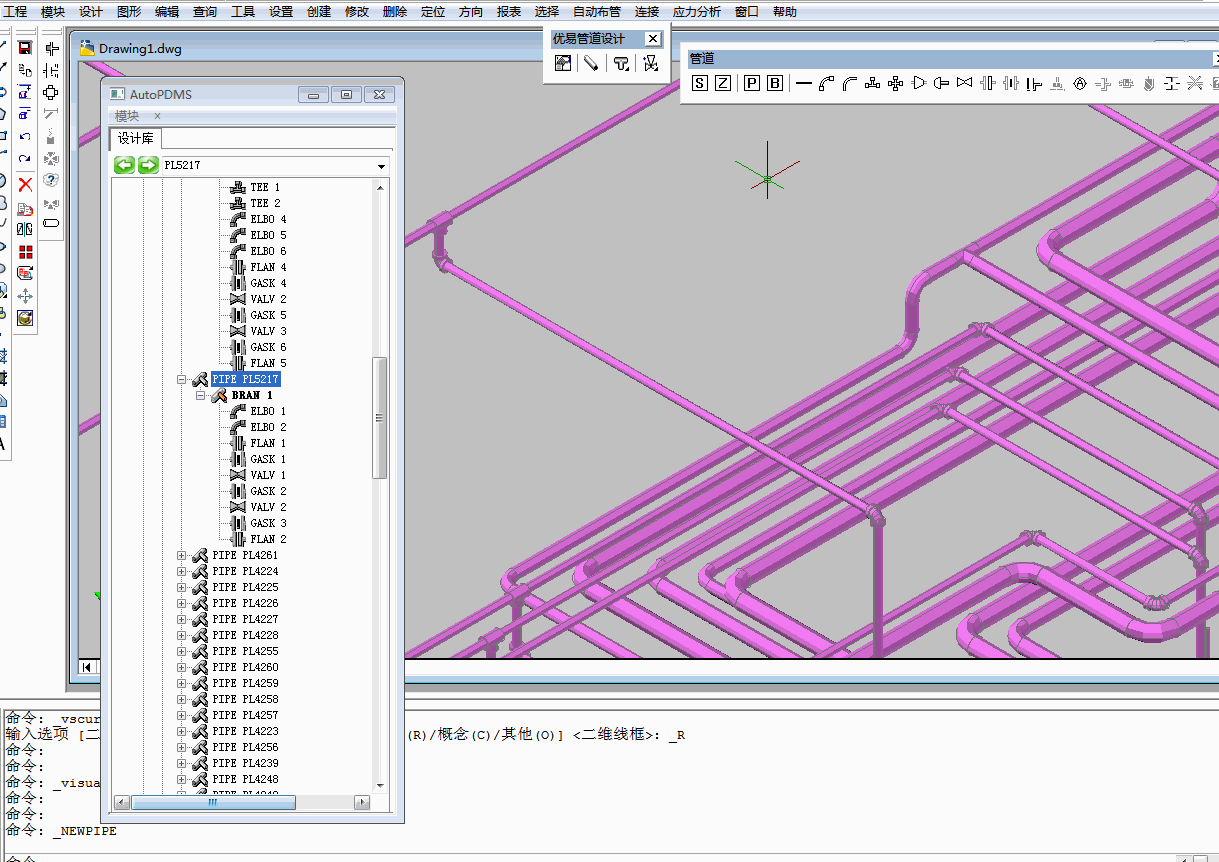
Task: Switch to the 设计库 tab
Action: [135, 139]
